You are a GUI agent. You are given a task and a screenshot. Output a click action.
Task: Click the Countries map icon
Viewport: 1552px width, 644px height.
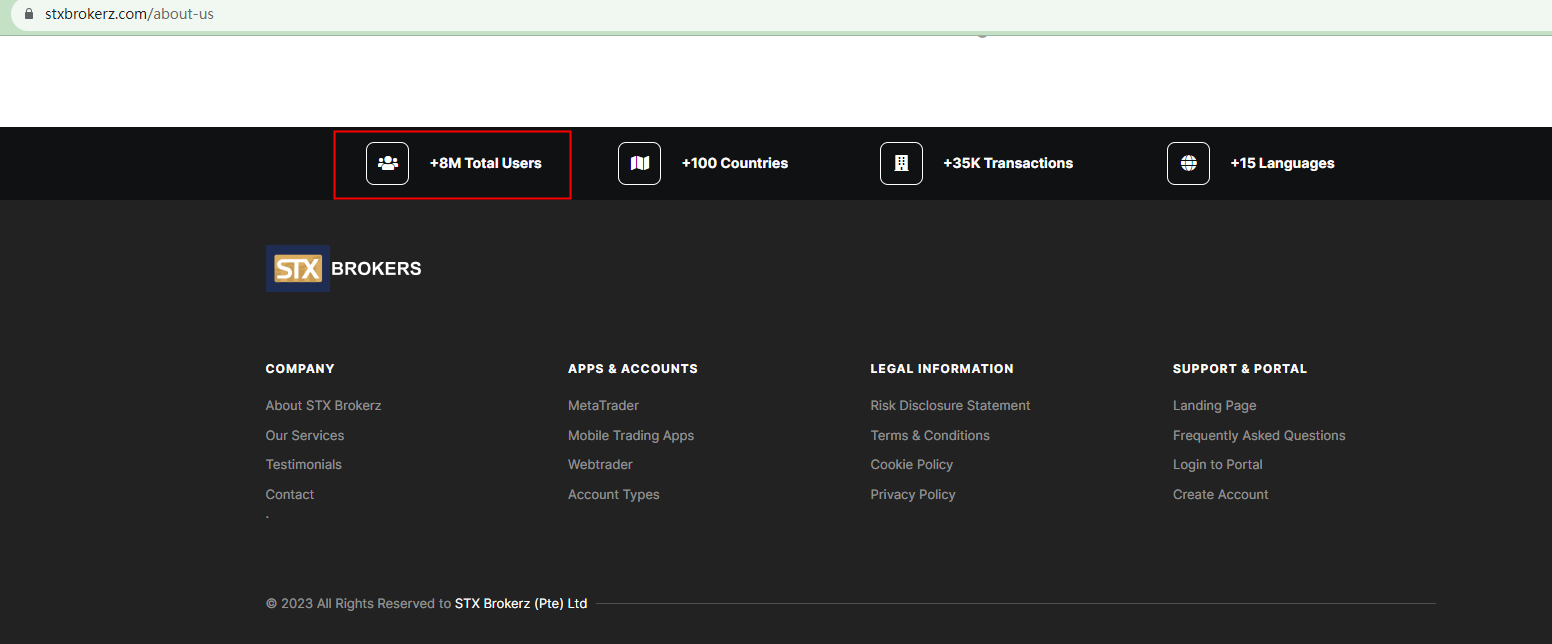click(639, 163)
